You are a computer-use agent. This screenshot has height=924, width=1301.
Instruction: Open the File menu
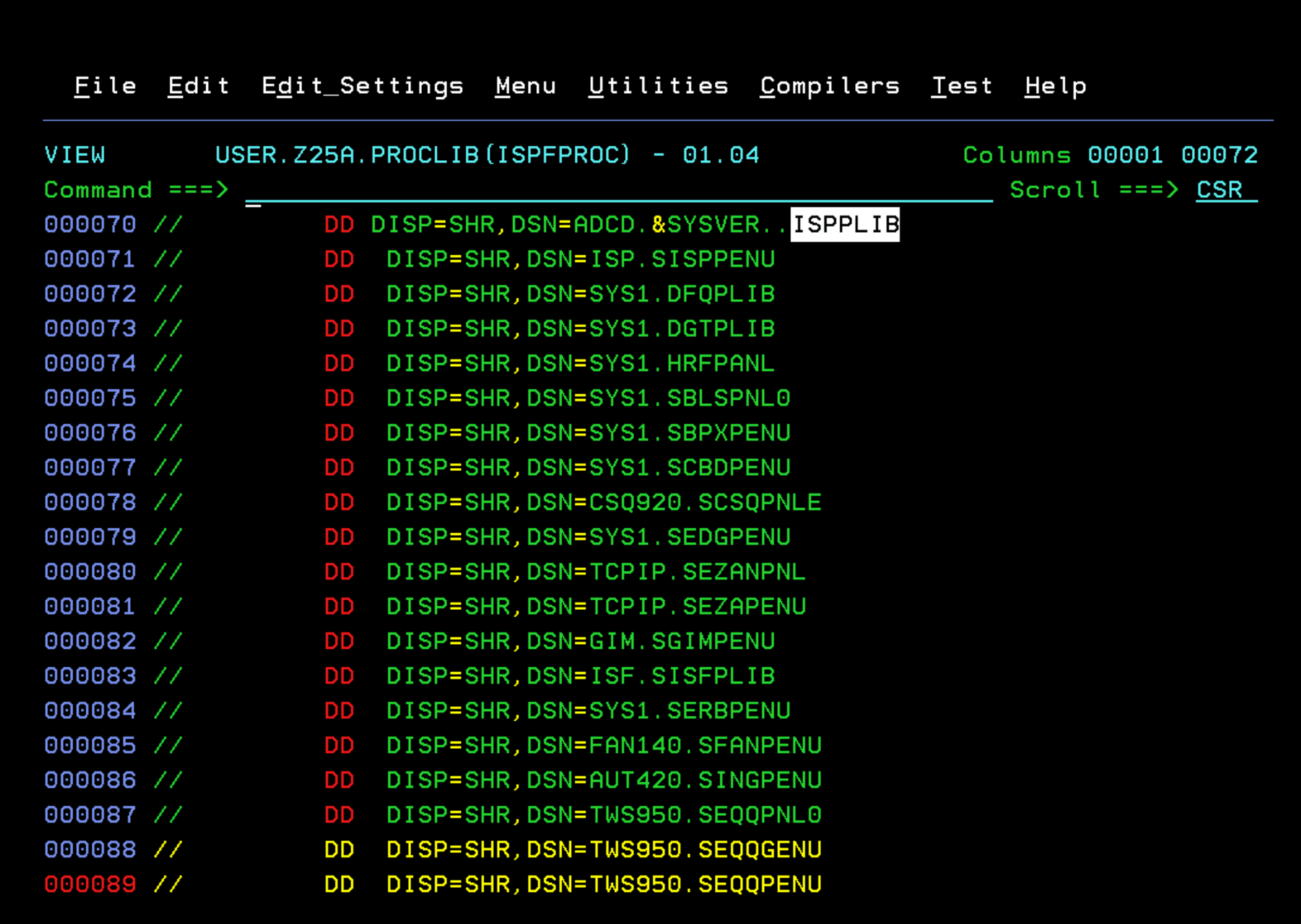(x=105, y=86)
